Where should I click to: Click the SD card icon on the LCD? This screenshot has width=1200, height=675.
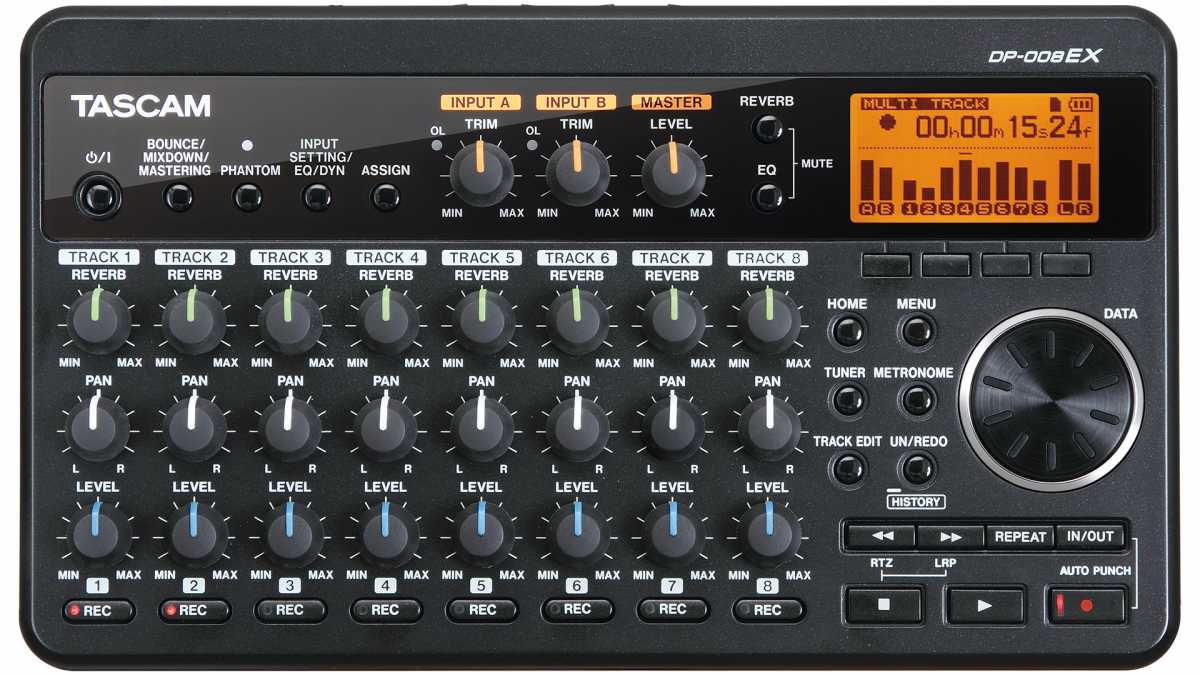tap(1055, 103)
